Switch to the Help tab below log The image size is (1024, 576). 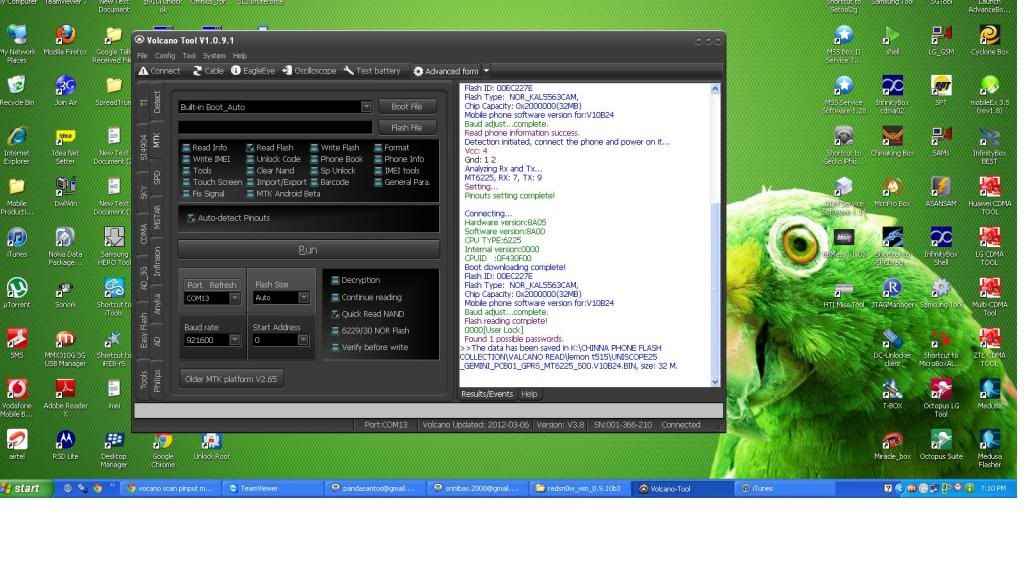pos(529,394)
